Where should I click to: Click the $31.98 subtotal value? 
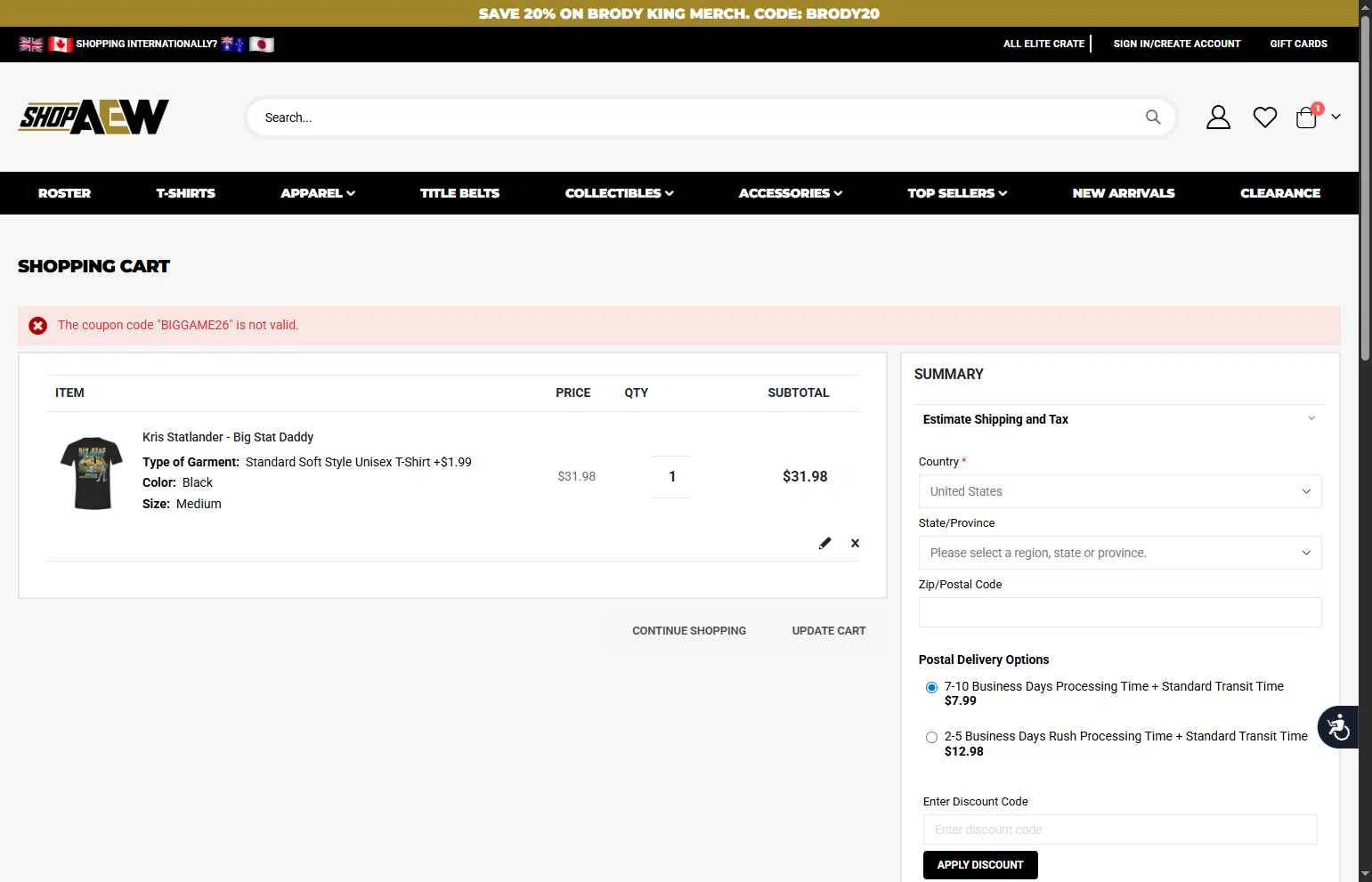click(x=805, y=476)
